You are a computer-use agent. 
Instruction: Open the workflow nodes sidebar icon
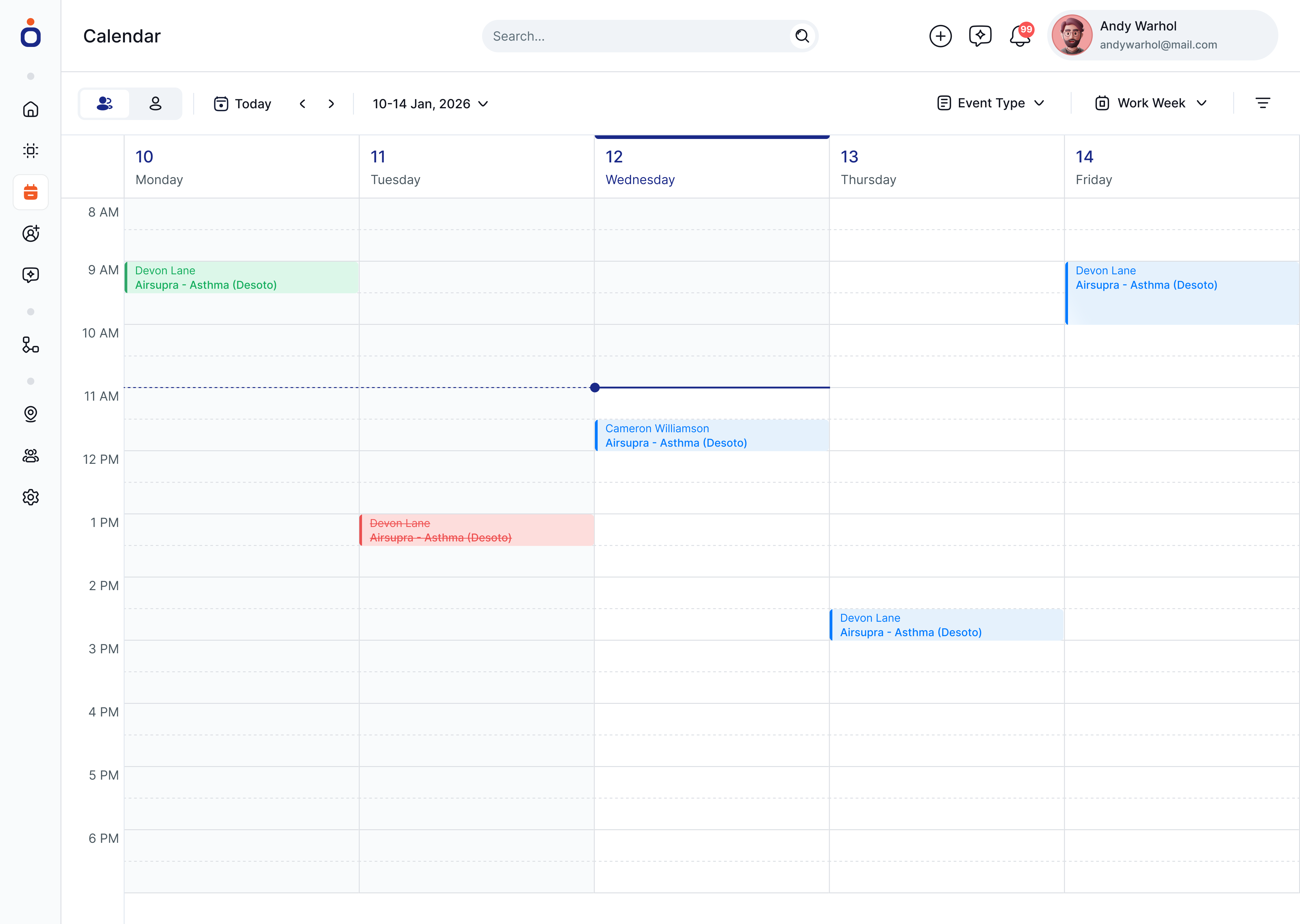pos(31,345)
